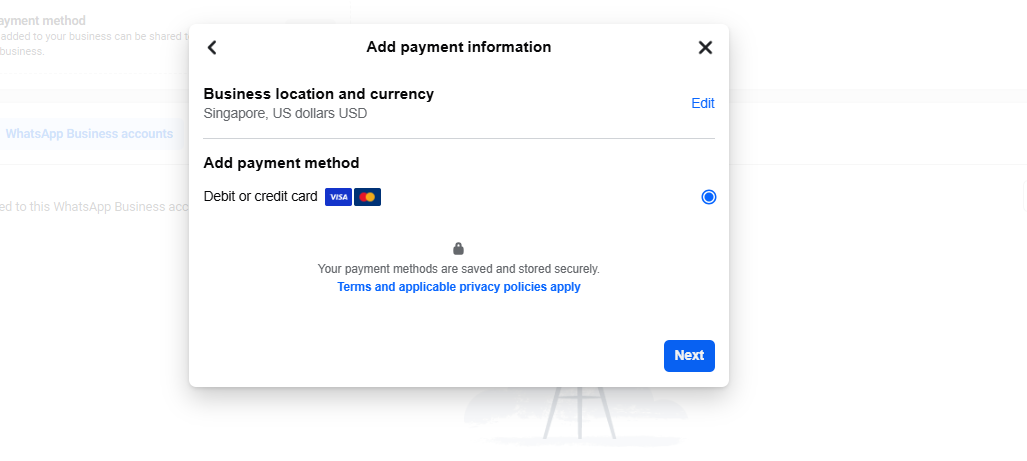Open Terms and applicable privacy policies link
This screenshot has height=461, width=1027.
coord(458,287)
